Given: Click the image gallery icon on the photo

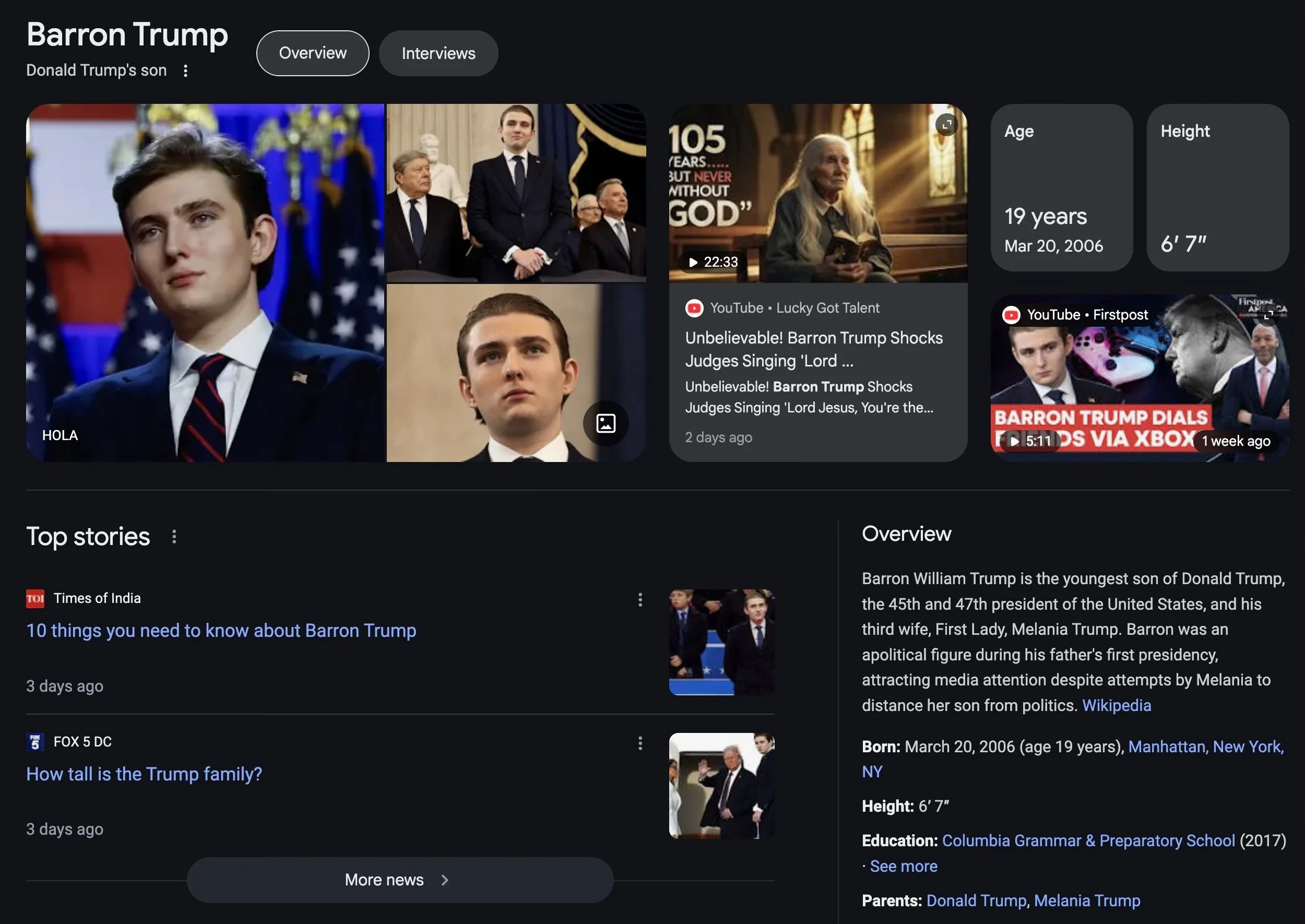Looking at the screenshot, I should (606, 423).
